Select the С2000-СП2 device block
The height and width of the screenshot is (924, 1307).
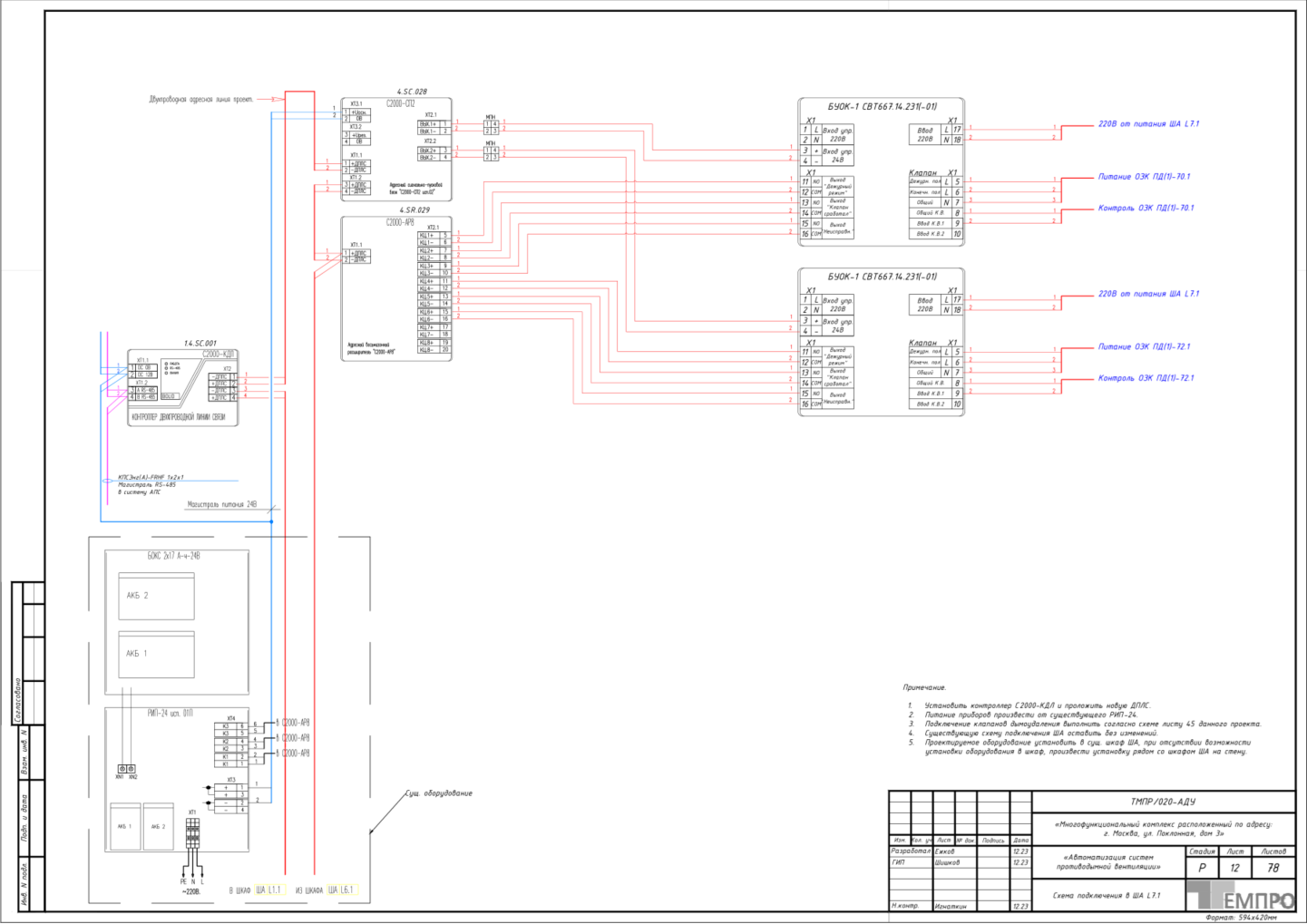[x=396, y=150]
